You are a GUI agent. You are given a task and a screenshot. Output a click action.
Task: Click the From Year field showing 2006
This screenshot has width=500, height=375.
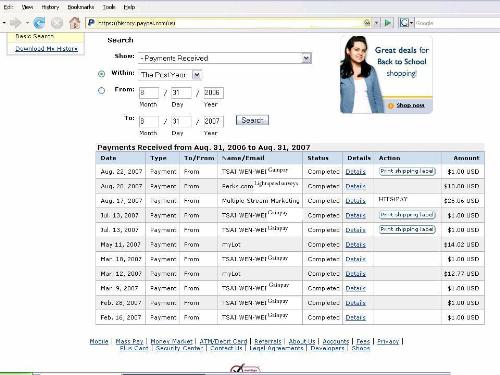pyautogui.click(x=213, y=93)
